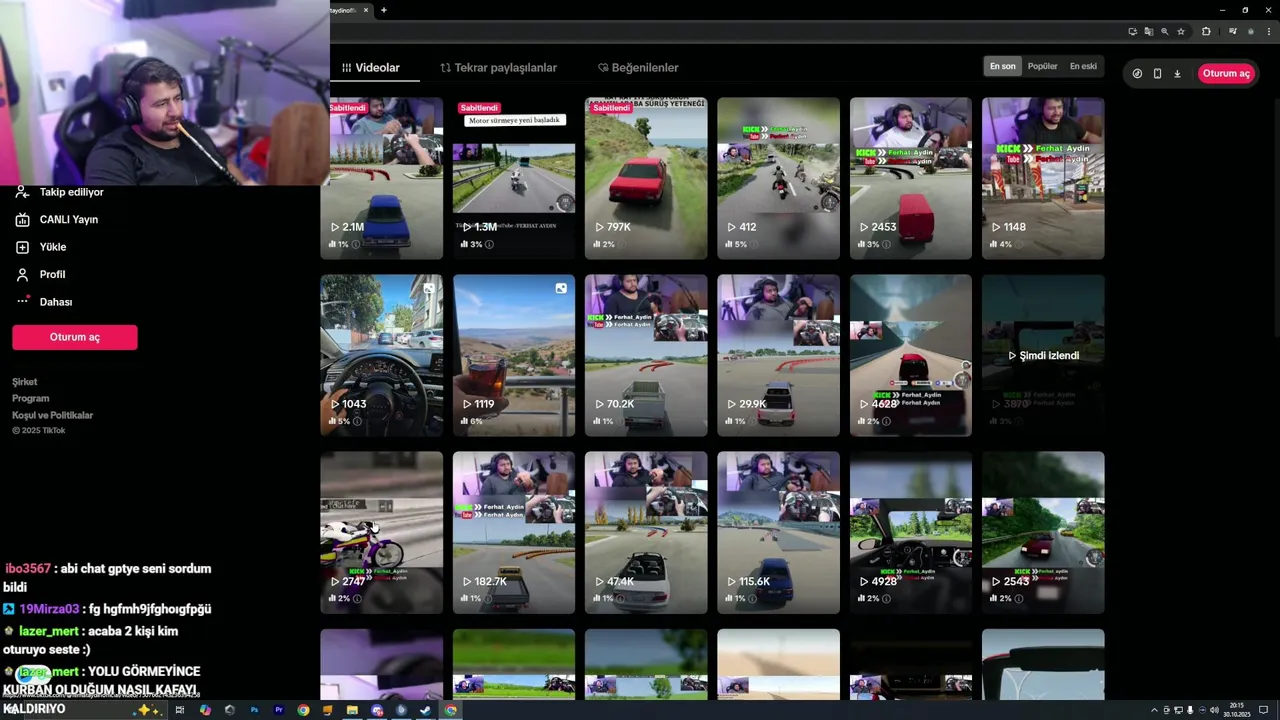This screenshot has width=1280, height=720.
Task: Click the Yükle plus icon
Action: pos(22,247)
